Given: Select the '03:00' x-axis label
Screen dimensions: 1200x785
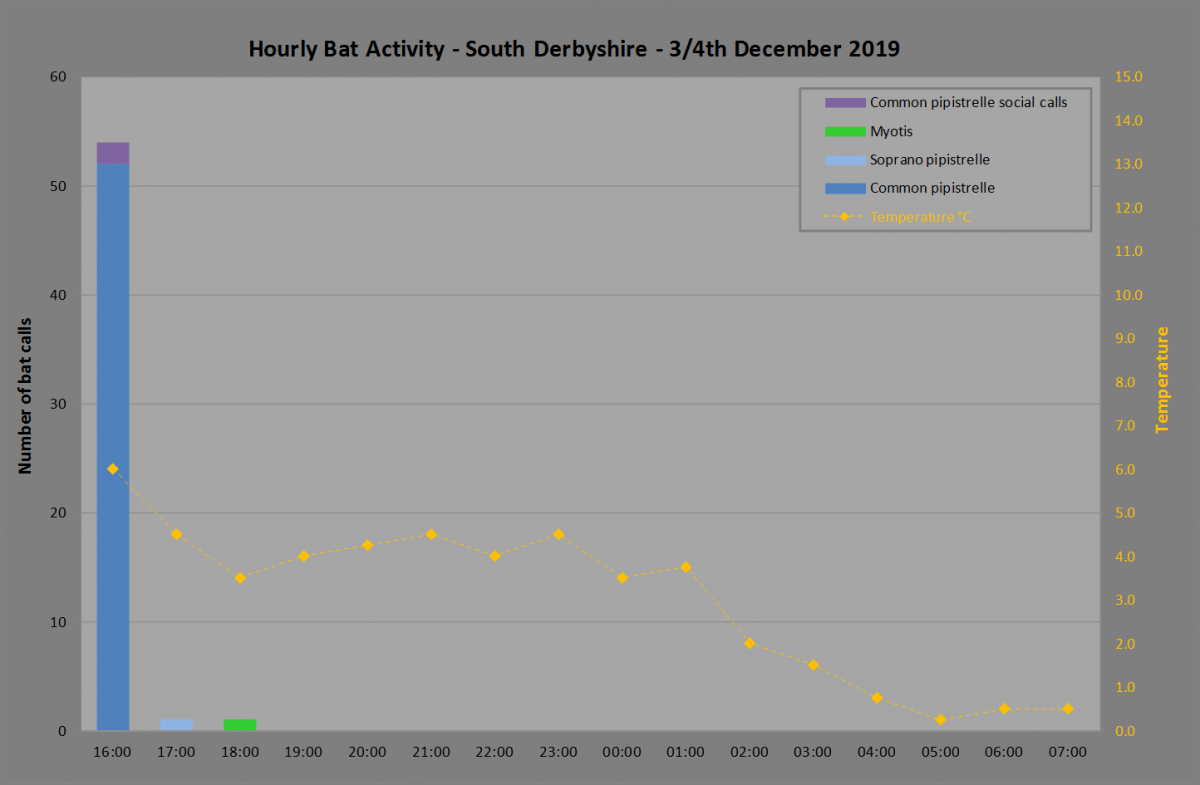Looking at the screenshot, I should tap(813, 752).
